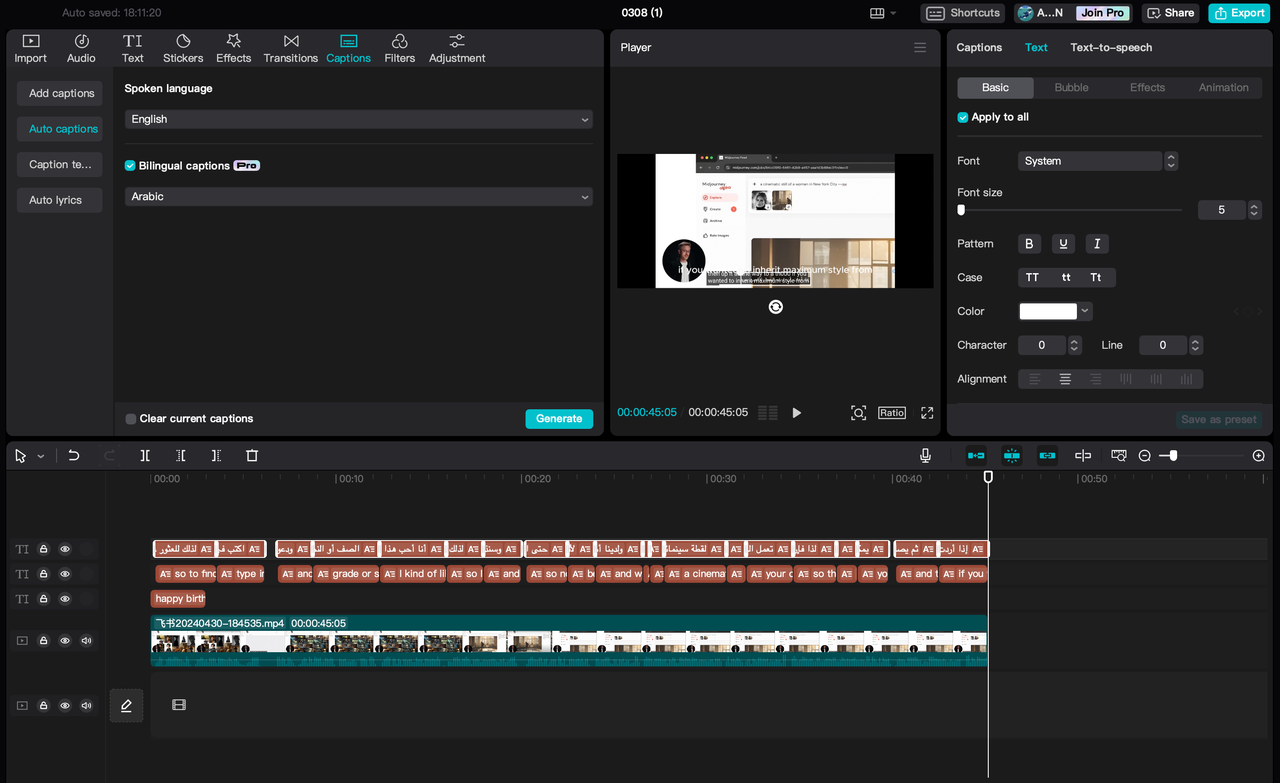The height and width of the screenshot is (783, 1280).
Task: Open the Arabic language dropdown
Action: [358, 196]
